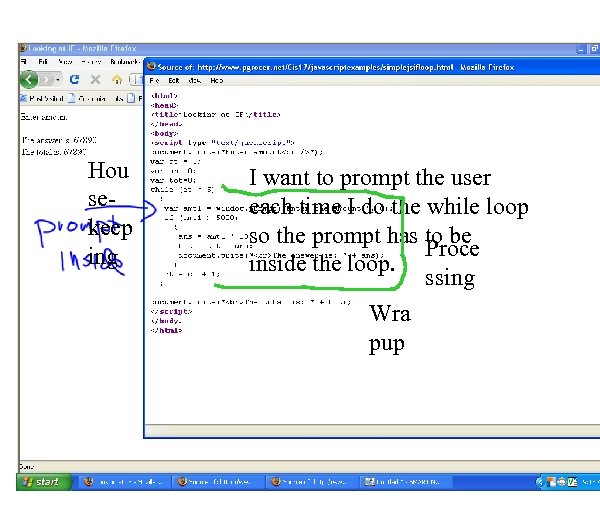This screenshot has height=512, width=600.
Task: Click the grey Forward arrow button
Action: point(46,80)
